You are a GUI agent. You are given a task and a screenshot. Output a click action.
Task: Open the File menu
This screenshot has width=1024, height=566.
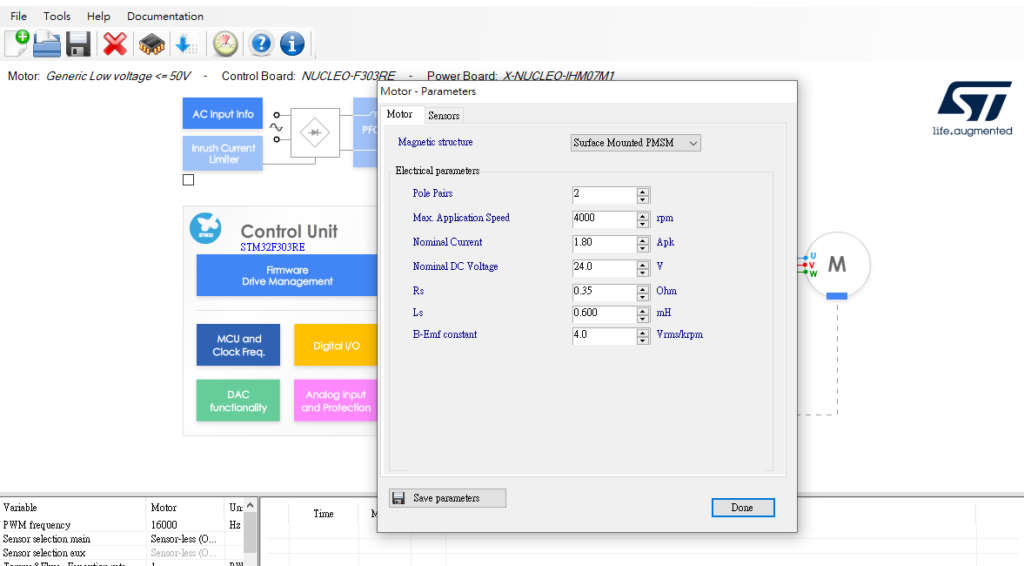[18, 16]
